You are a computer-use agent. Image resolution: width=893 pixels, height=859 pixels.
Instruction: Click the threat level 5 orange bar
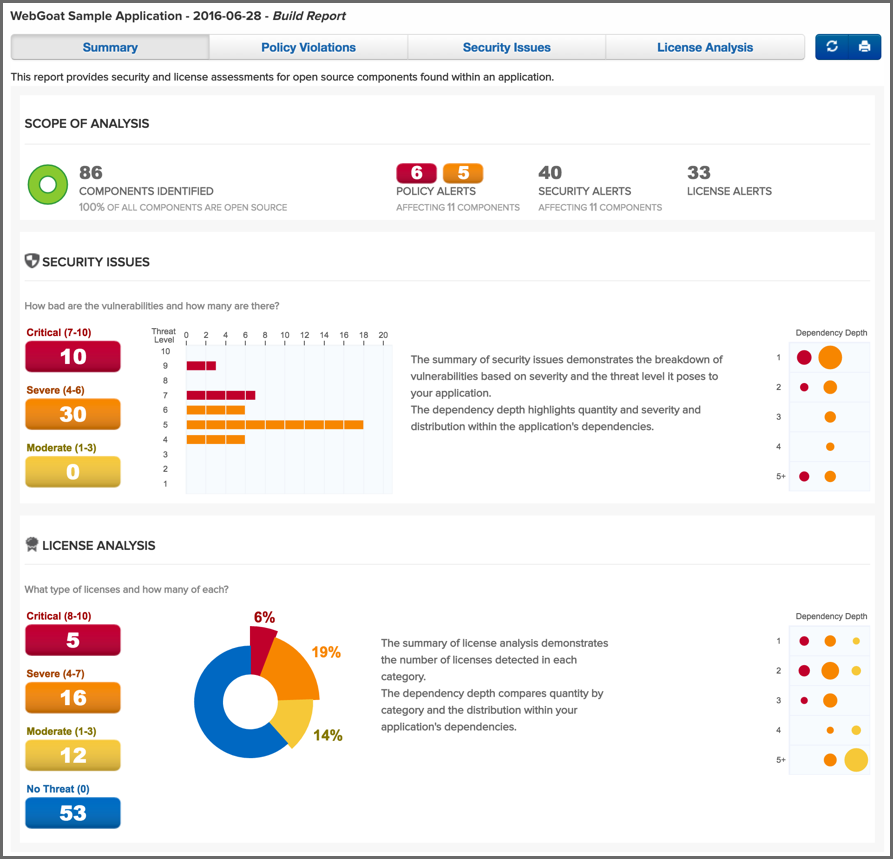(274, 424)
